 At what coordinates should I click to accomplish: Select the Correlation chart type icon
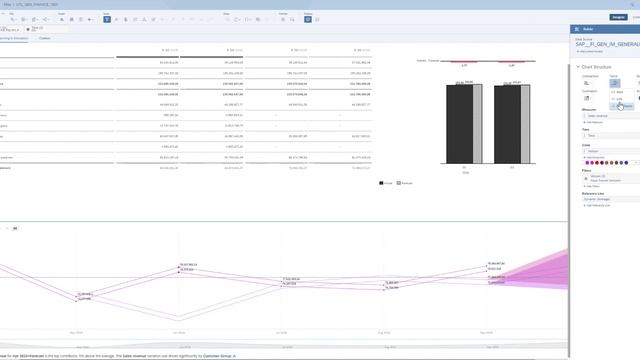(587, 98)
